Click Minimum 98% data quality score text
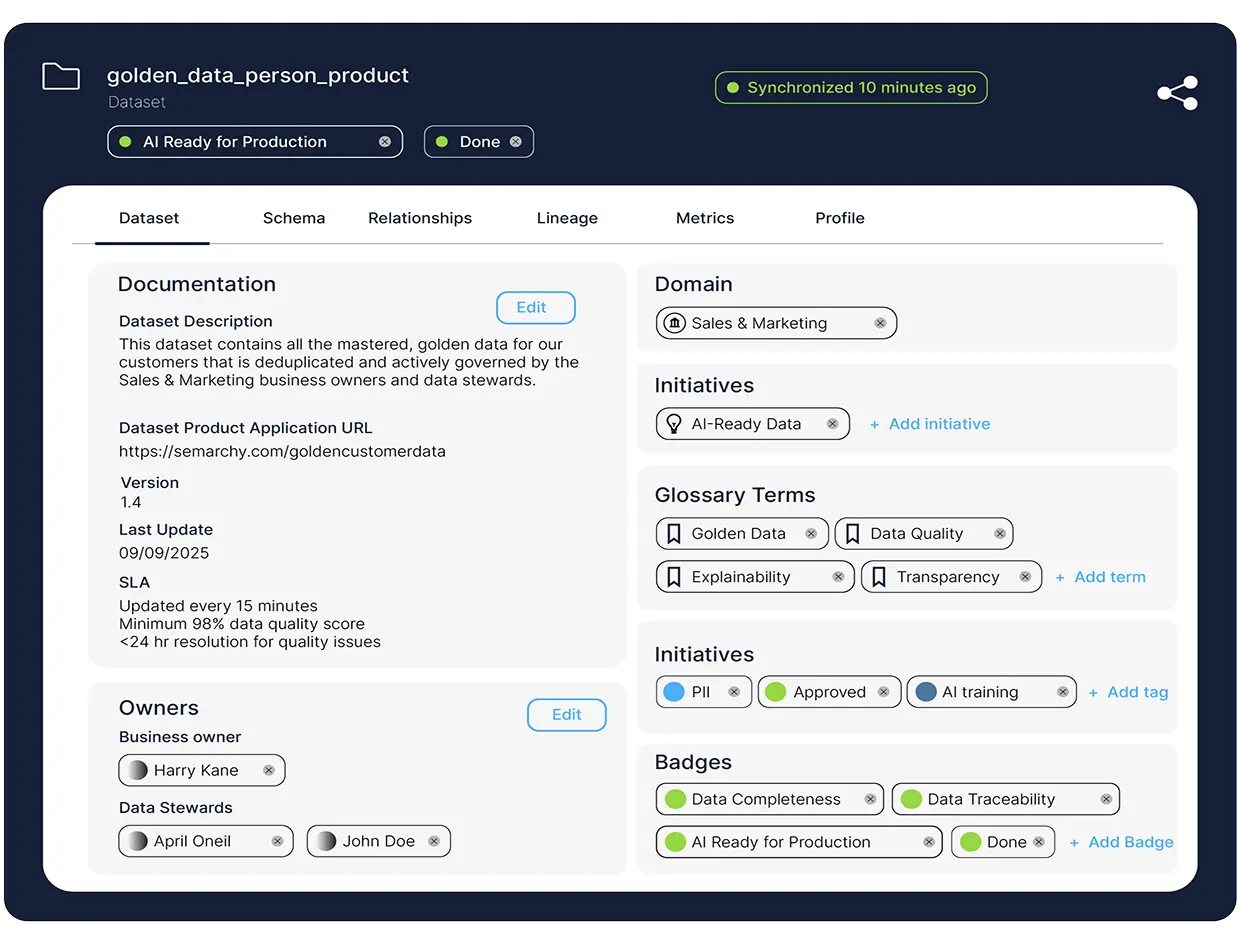Viewport: 1256px width, 944px height. 242,624
